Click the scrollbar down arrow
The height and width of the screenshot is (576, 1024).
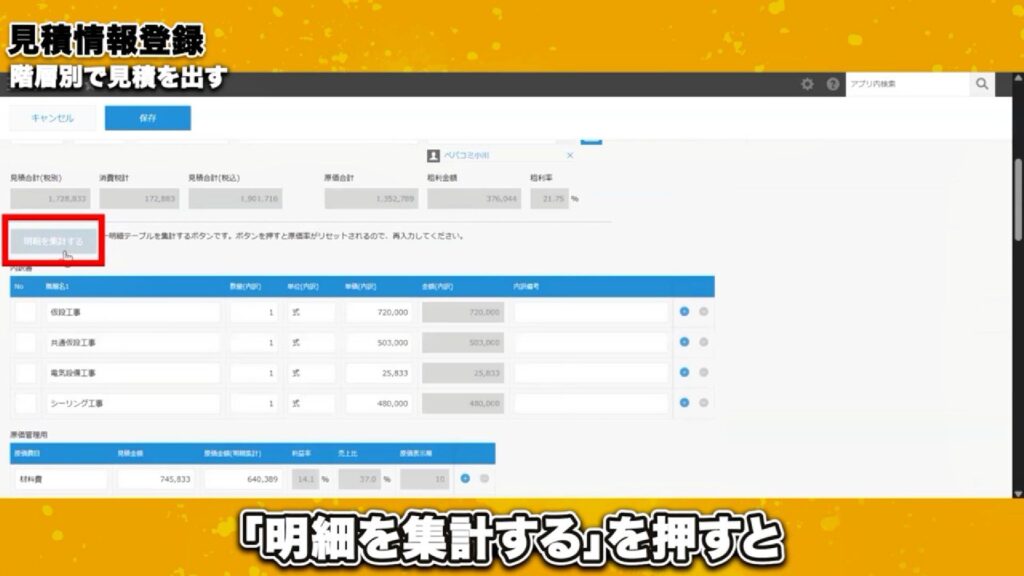click(1019, 493)
